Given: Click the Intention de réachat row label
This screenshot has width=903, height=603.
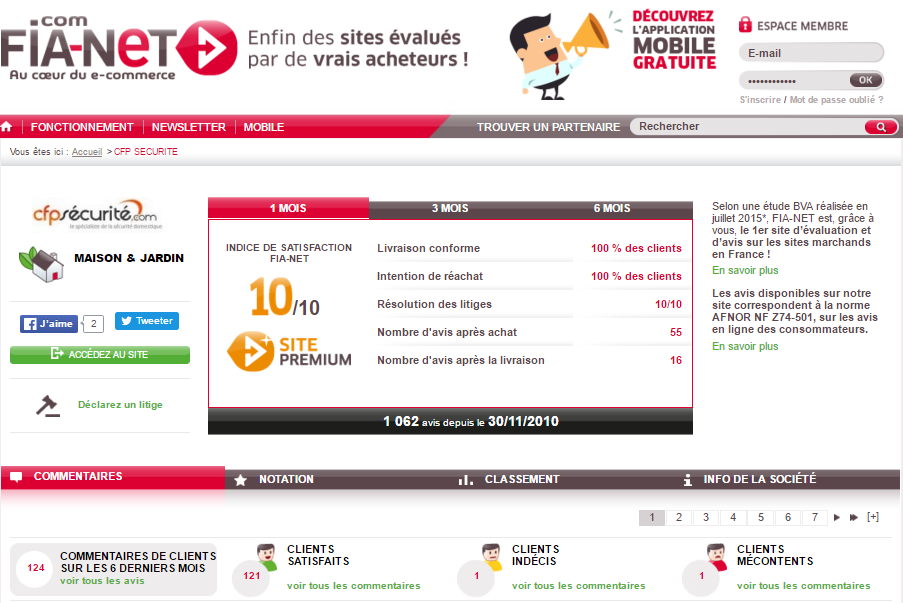Looking at the screenshot, I should pos(430,276).
